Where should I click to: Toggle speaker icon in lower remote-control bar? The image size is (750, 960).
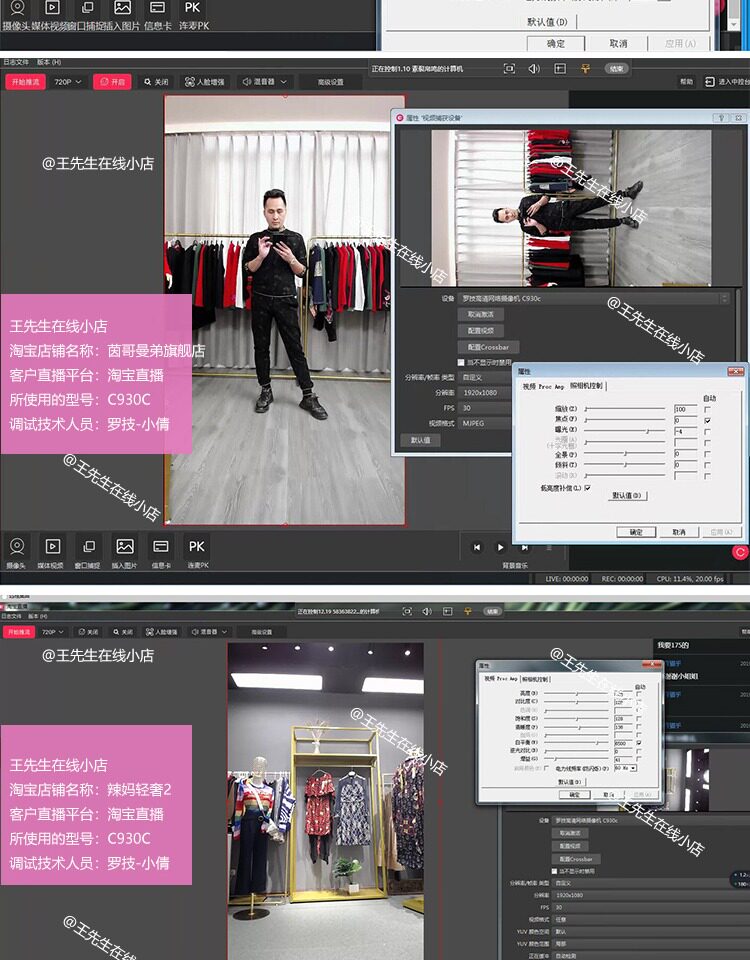pyautogui.click(x=427, y=611)
